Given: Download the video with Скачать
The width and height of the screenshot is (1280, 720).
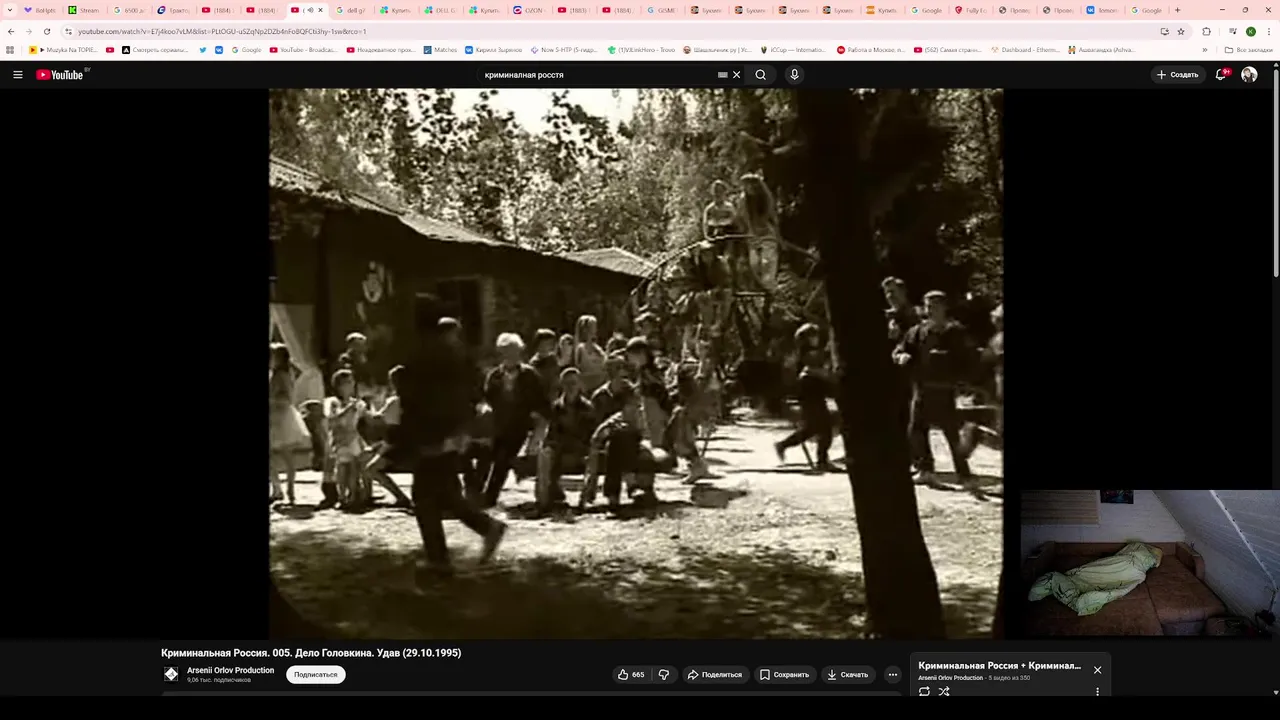Looking at the screenshot, I should click(847, 675).
